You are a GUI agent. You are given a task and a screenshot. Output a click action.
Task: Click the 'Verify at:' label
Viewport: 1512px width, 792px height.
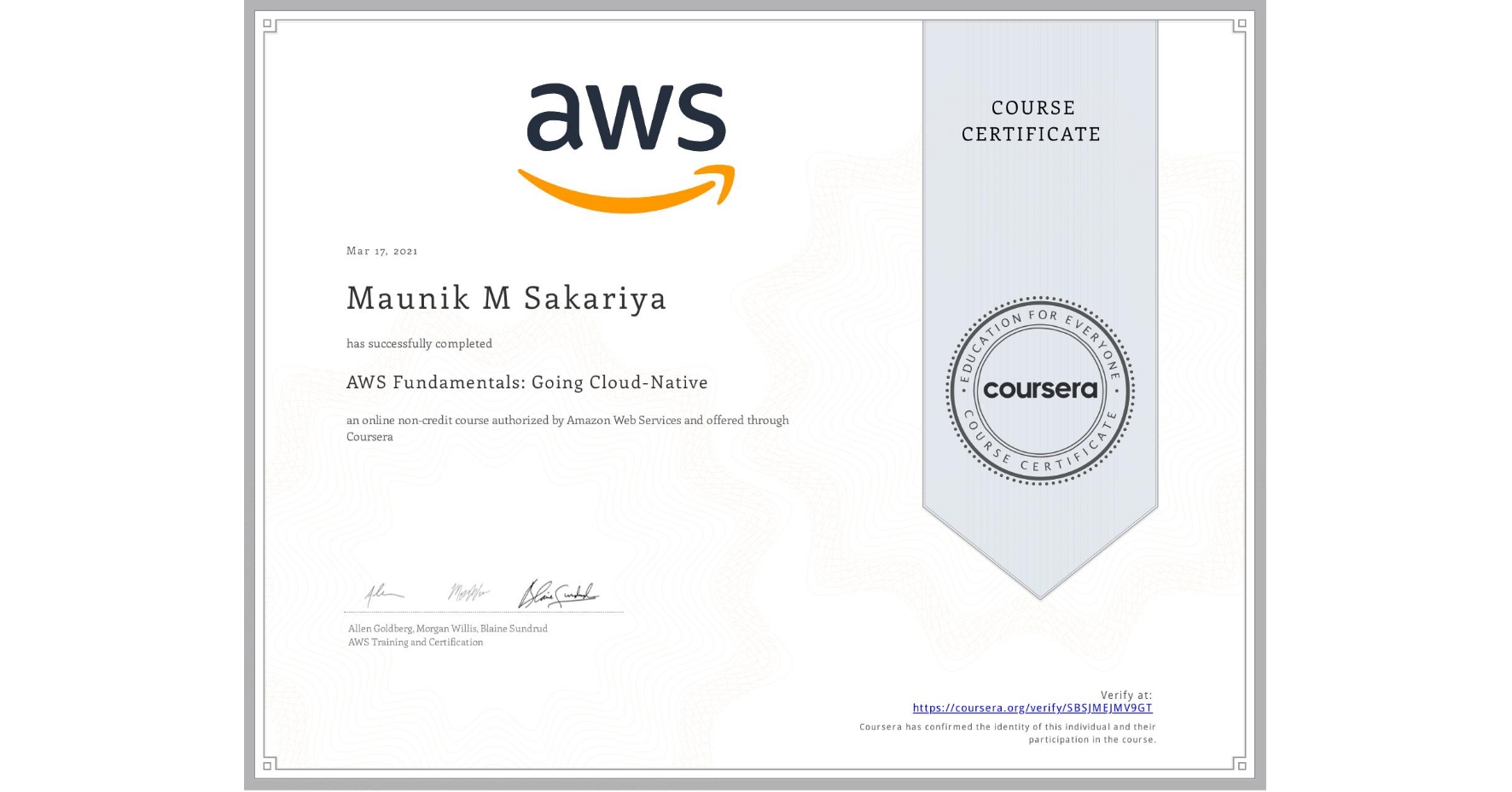tap(1126, 696)
